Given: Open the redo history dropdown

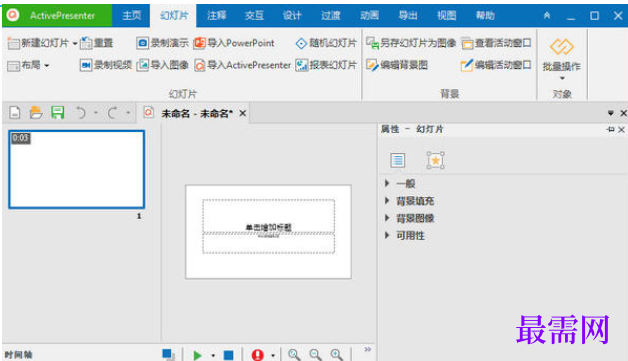Looking at the screenshot, I should pos(128,113).
